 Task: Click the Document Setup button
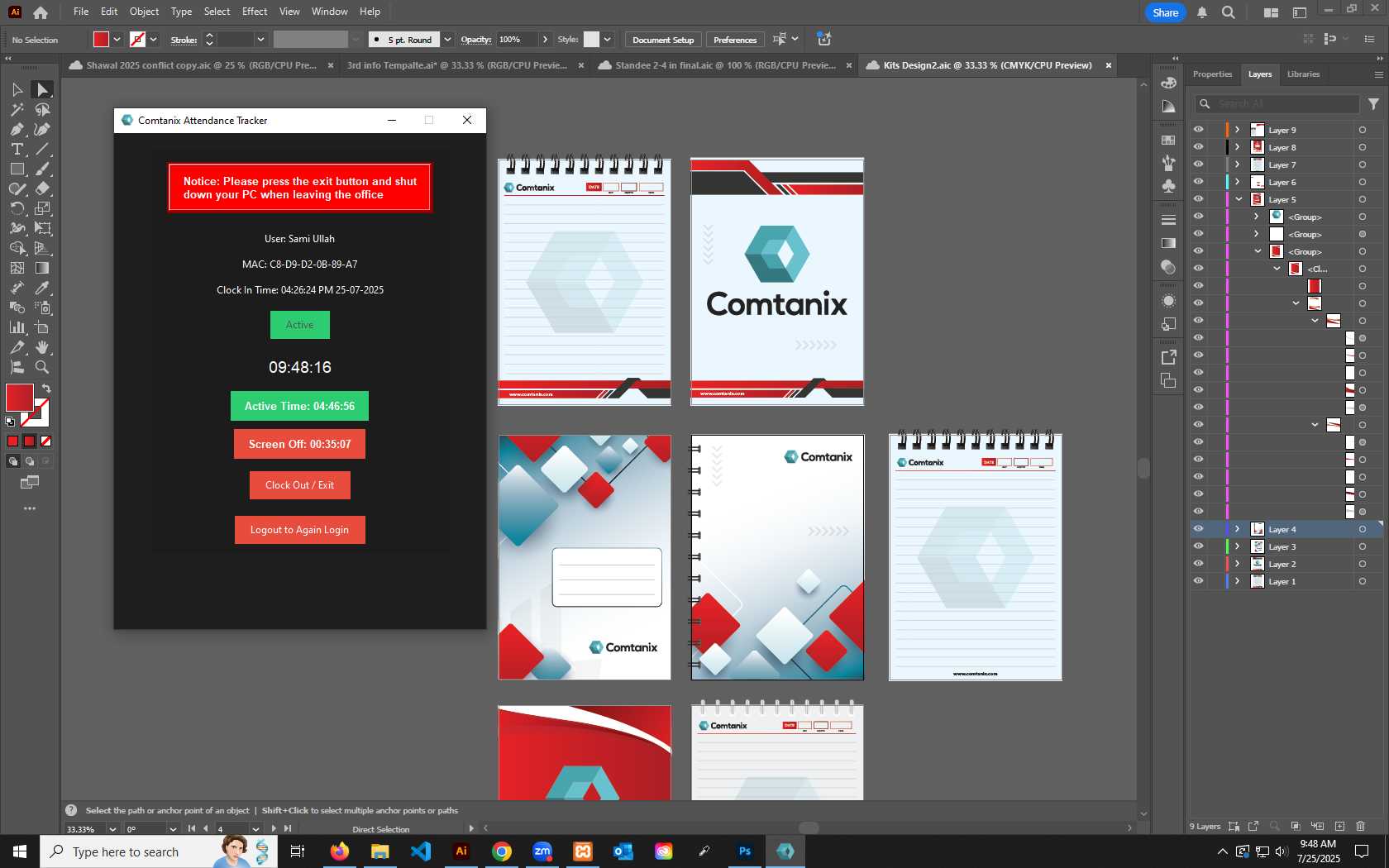663,40
